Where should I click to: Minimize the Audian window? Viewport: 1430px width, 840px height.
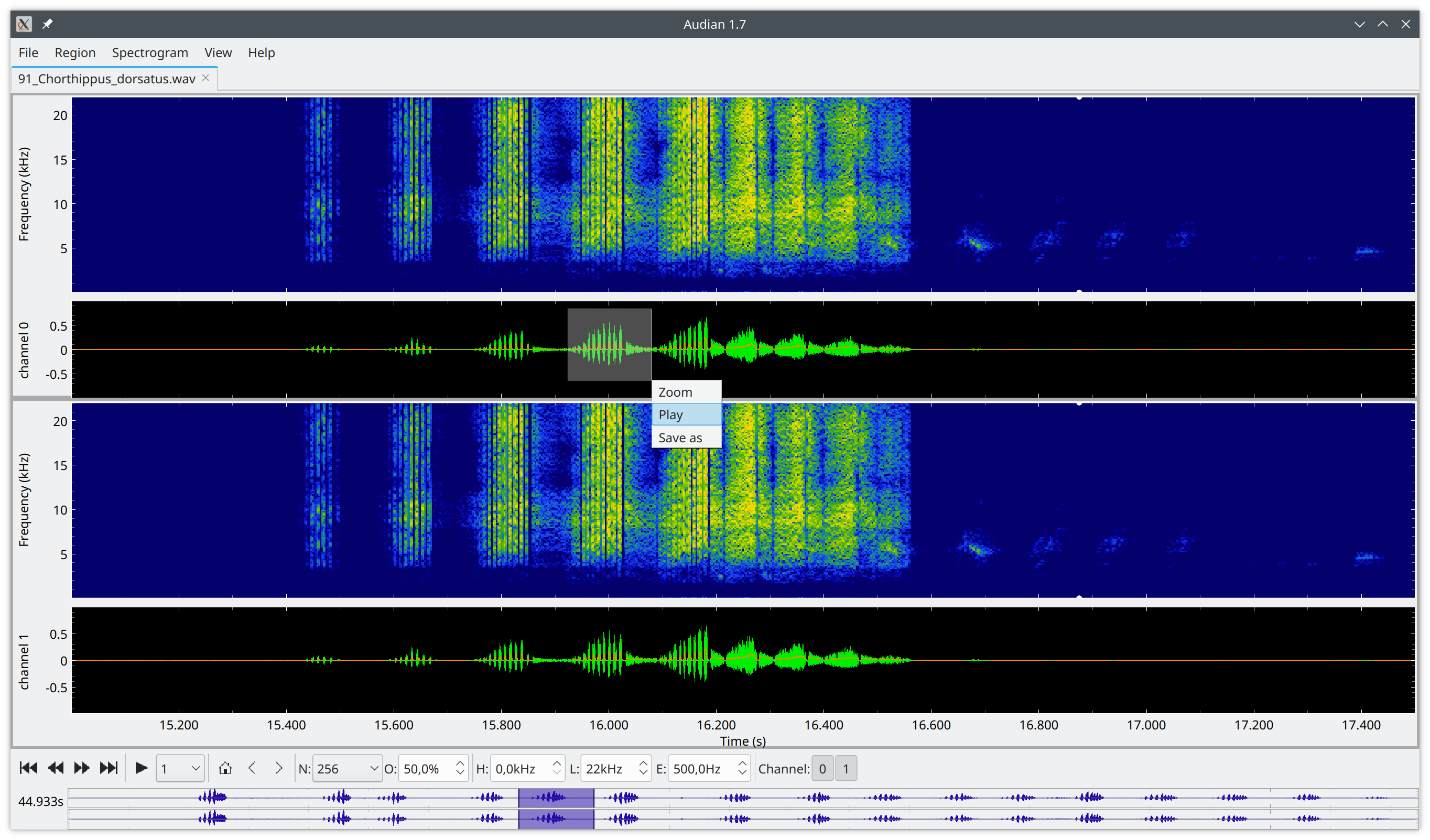pos(1360,24)
